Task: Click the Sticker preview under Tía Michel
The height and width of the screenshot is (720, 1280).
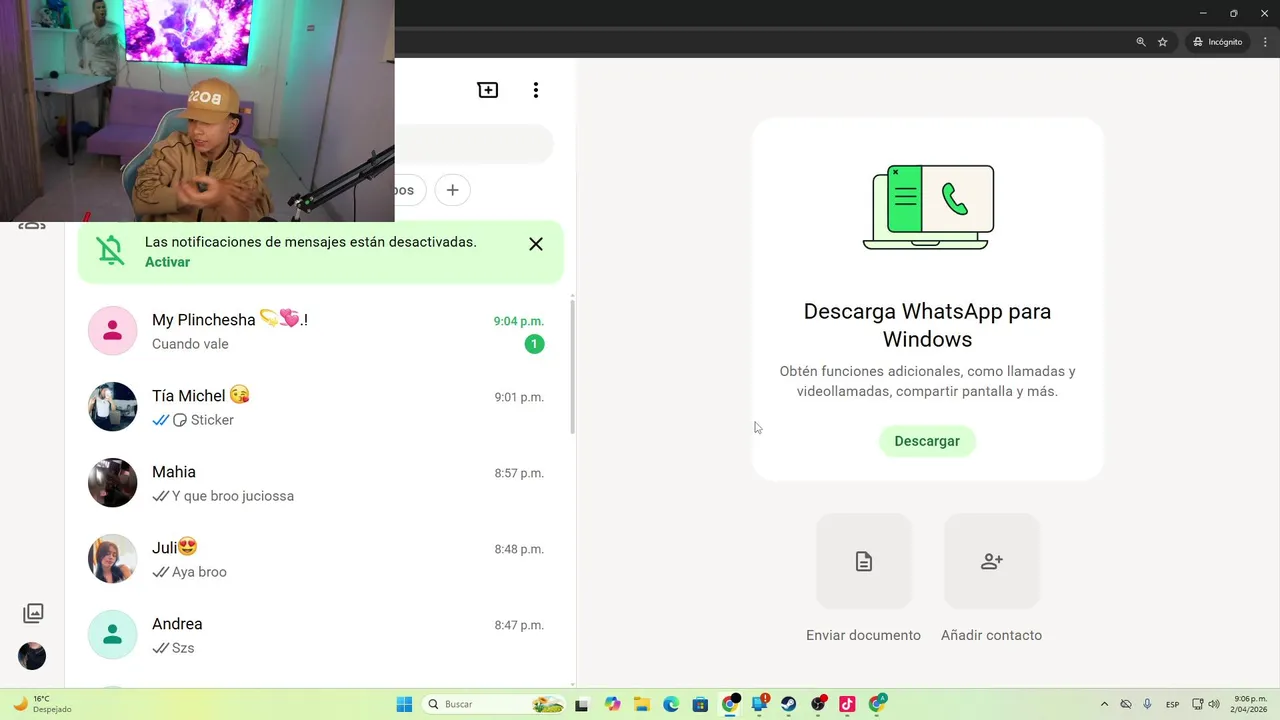Action: [x=203, y=420]
